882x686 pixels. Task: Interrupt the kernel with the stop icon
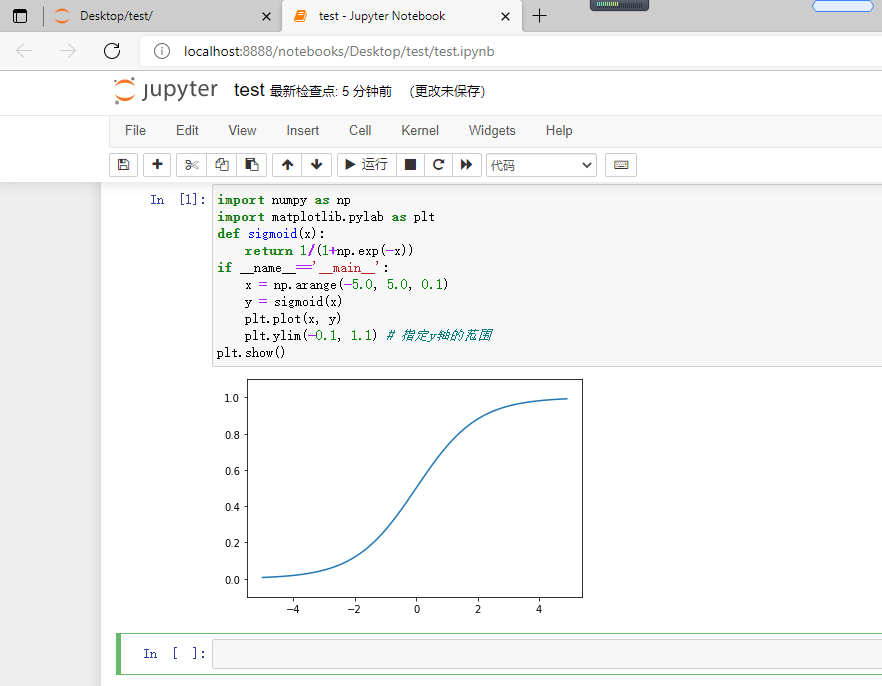411,165
